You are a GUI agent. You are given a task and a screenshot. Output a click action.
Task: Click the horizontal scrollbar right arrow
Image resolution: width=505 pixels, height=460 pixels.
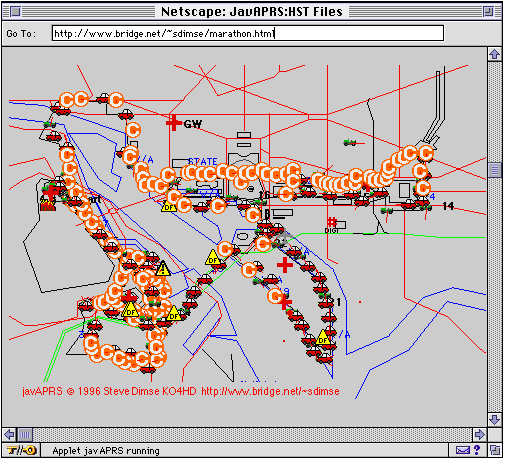point(479,435)
